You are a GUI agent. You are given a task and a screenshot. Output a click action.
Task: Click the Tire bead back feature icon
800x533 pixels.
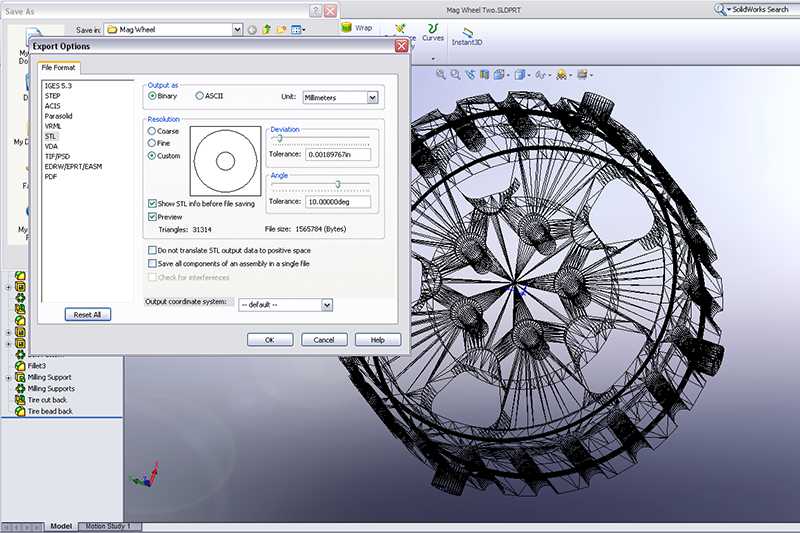20,411
